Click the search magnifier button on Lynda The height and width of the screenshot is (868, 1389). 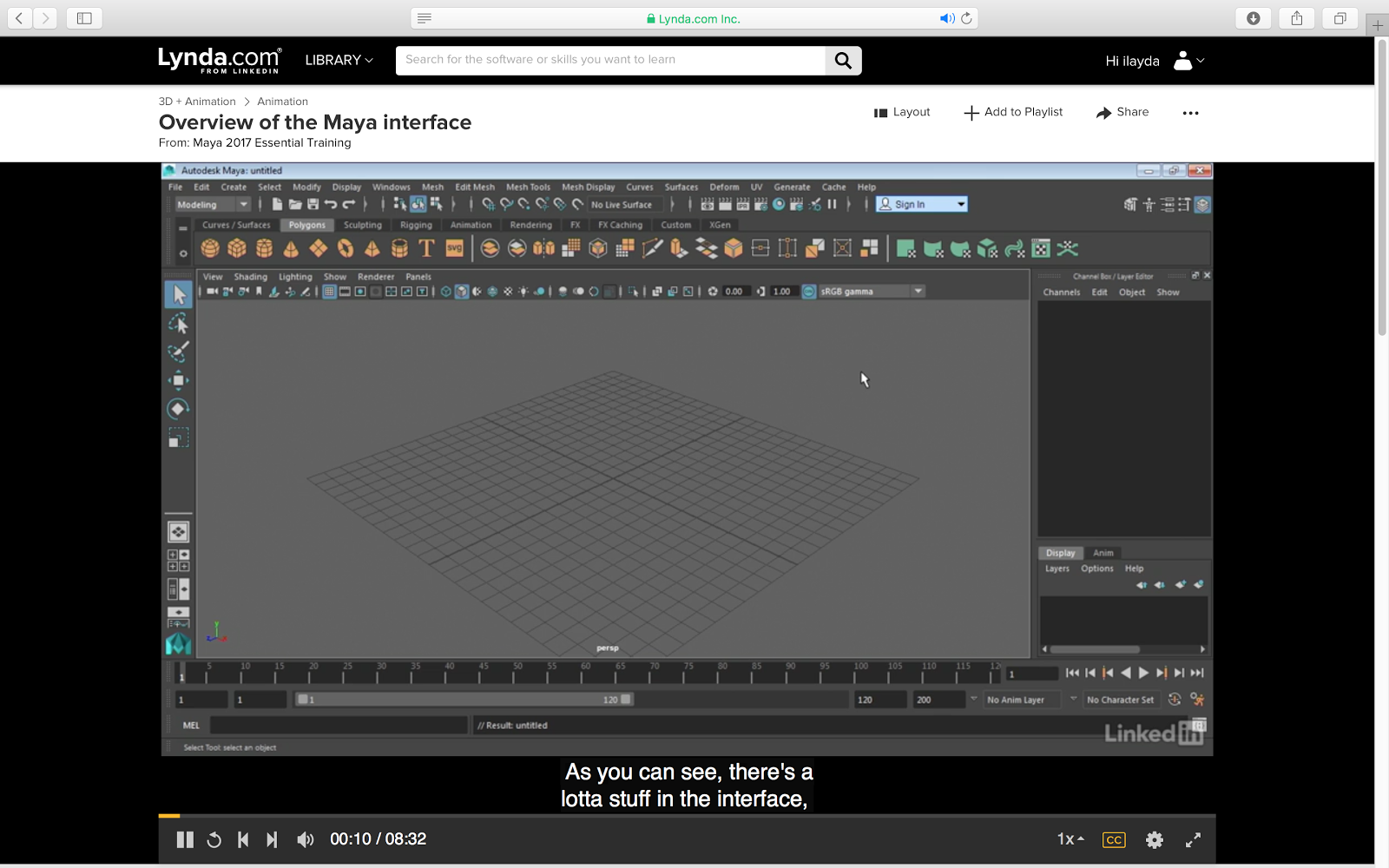tap(843, 60)
